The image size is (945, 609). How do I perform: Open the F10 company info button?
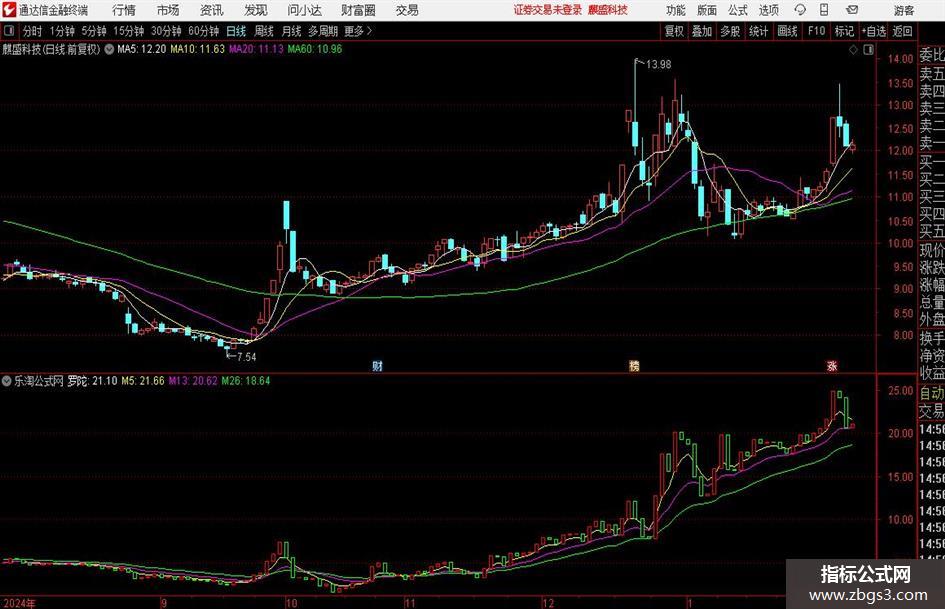pos(817,31)
